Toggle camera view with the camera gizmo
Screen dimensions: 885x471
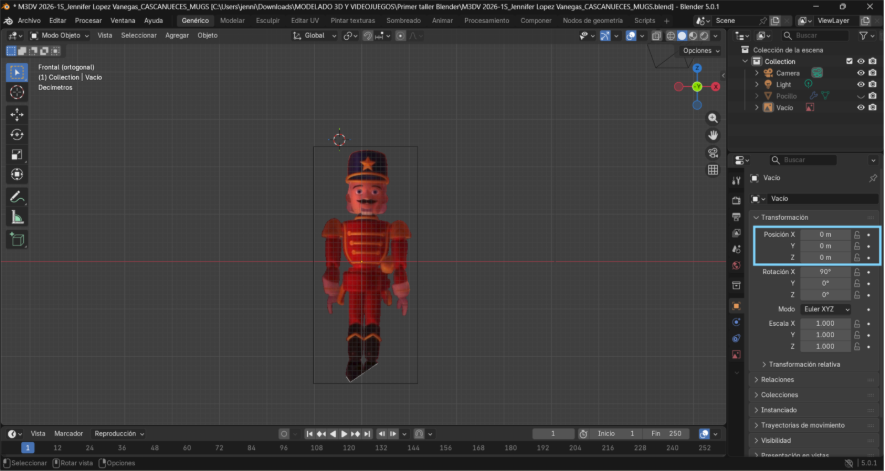713,152
